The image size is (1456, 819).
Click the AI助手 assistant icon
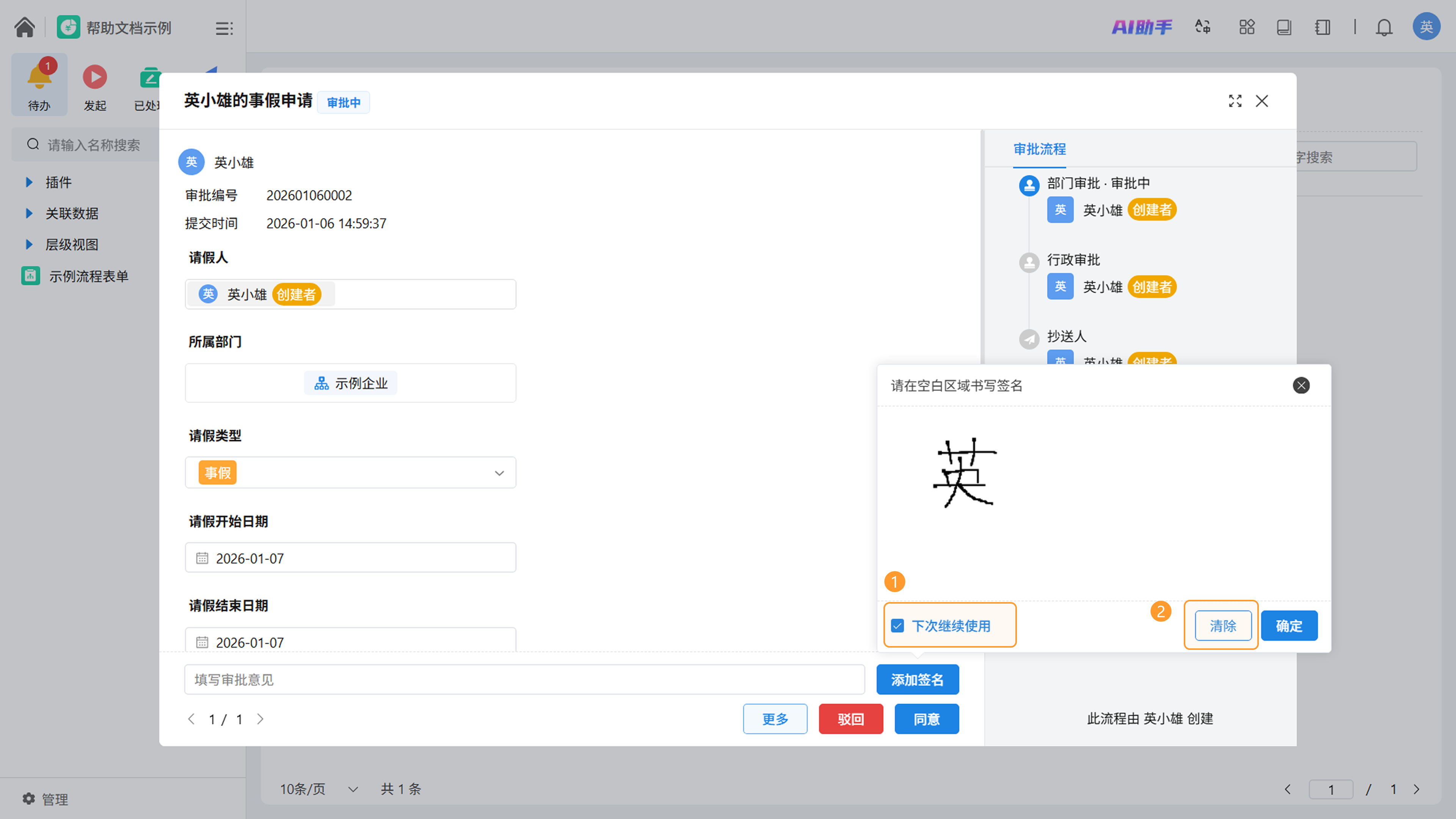(x=1142, y=27)
